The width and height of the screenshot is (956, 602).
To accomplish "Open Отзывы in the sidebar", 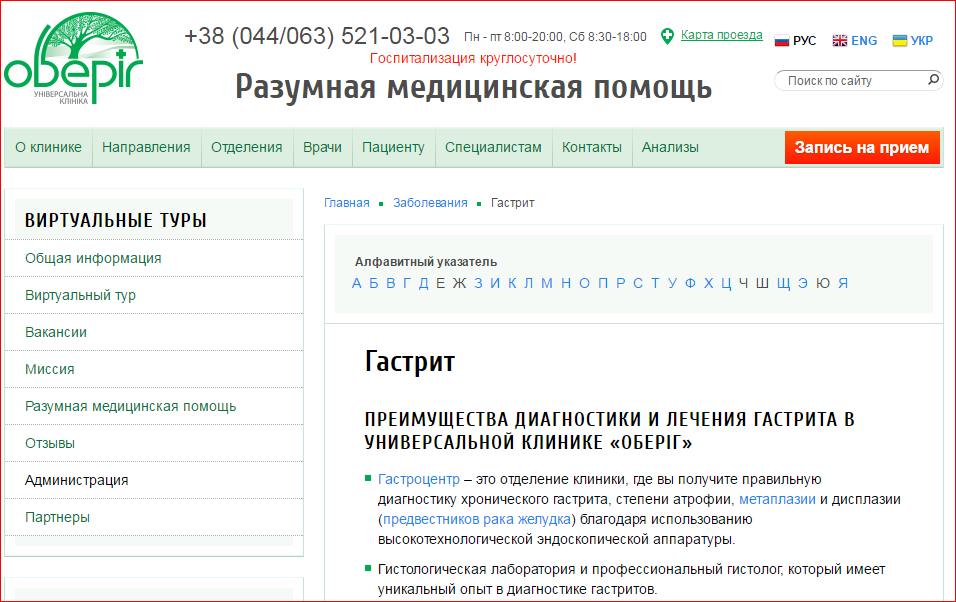I will pyautogui.click(x=50, y=443).
